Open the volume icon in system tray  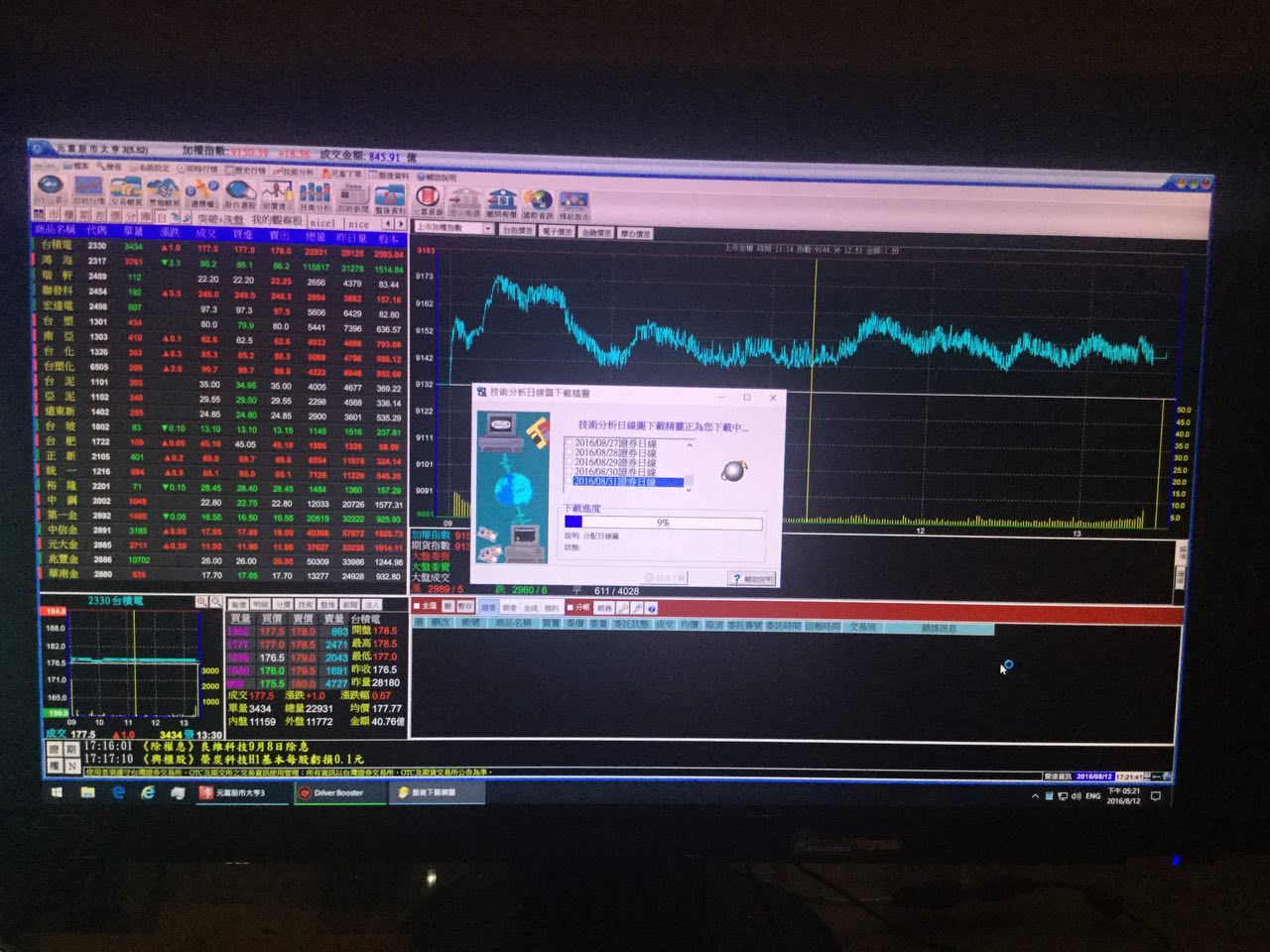click(x=1077, y=796)
